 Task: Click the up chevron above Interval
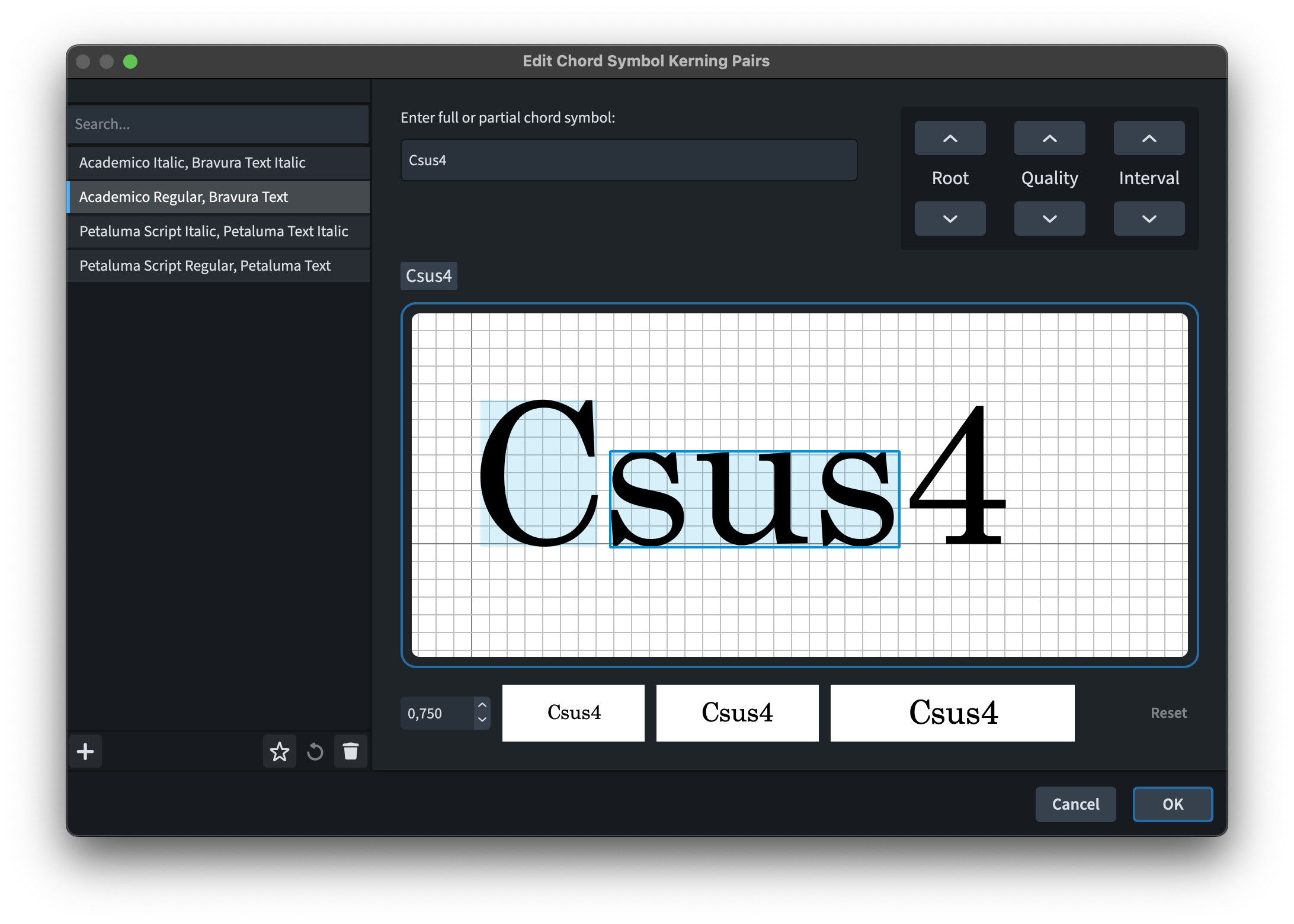coord(1149,138)
